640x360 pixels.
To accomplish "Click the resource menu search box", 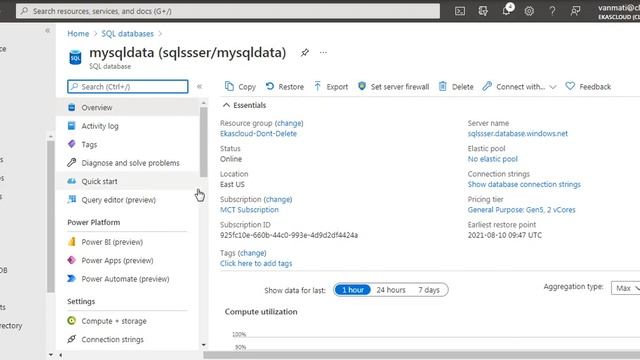I will (128, 87).
